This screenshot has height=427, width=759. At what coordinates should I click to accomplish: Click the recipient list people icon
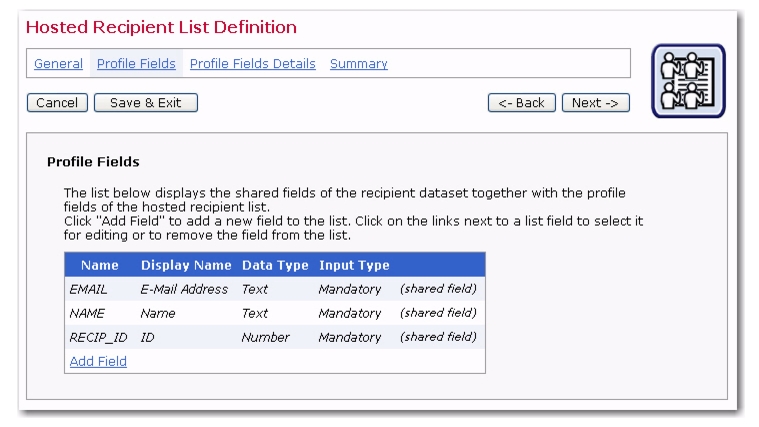(688, 81)
